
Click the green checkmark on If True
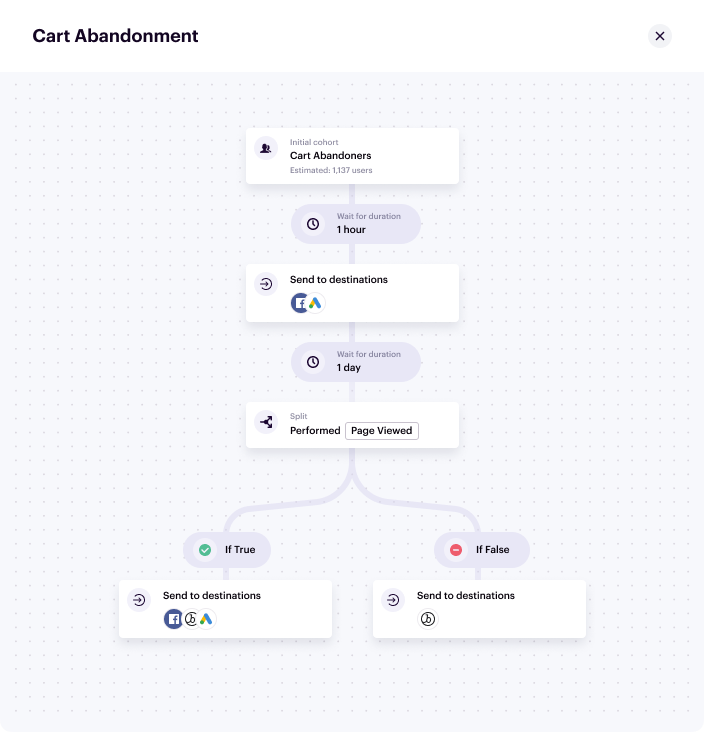click(205, 550)
